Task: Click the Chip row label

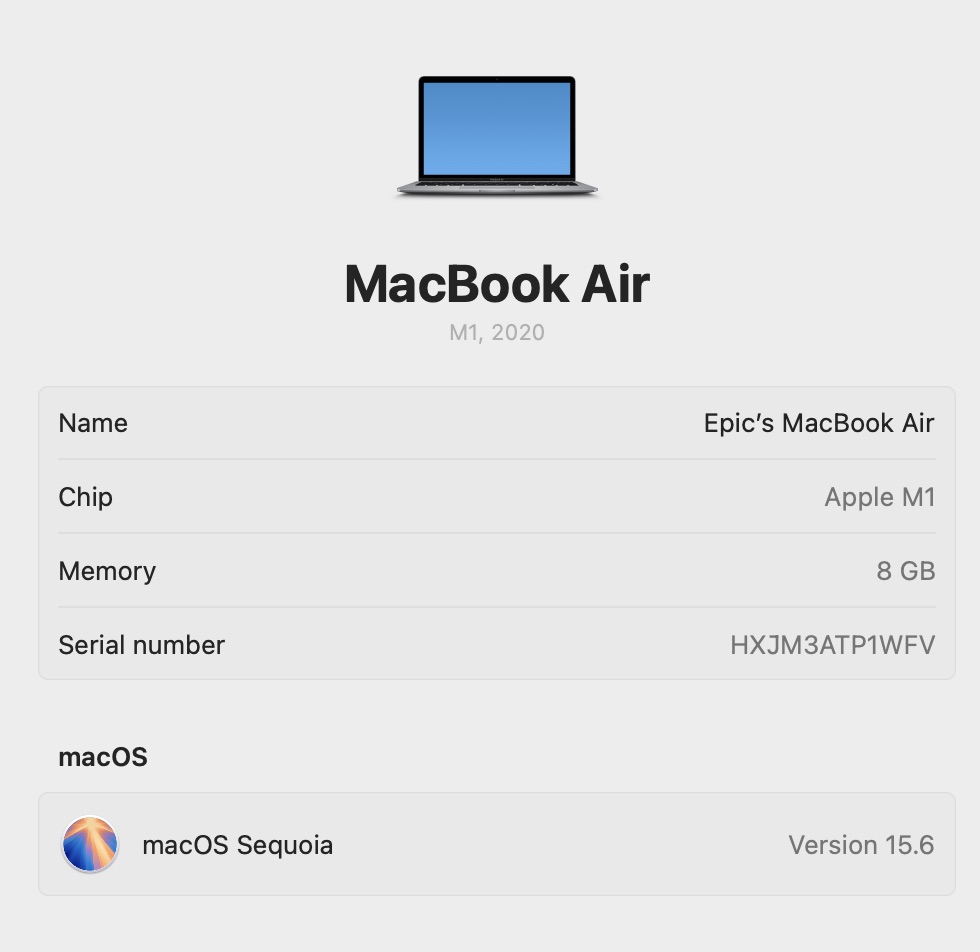Action: coord(86,497)
